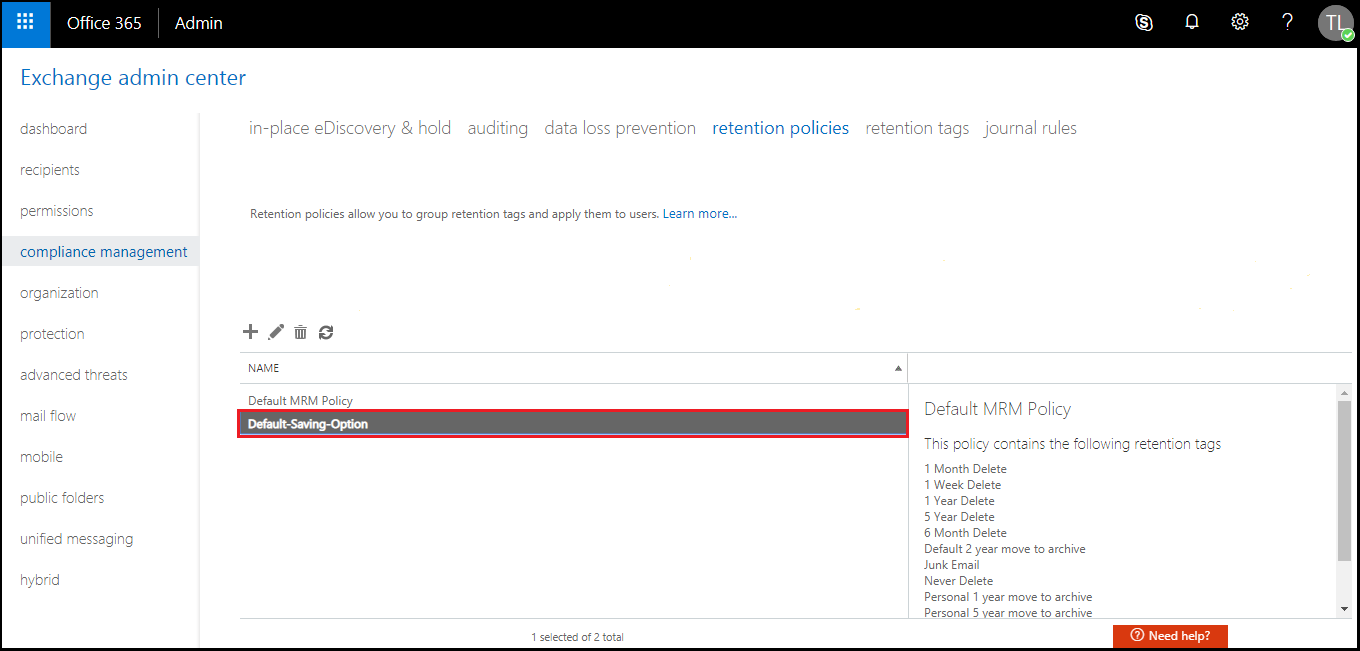Viewport: 1360px width, 651px height.
Task: Refresh the retention policies list
Action: [x=326, y=332]
